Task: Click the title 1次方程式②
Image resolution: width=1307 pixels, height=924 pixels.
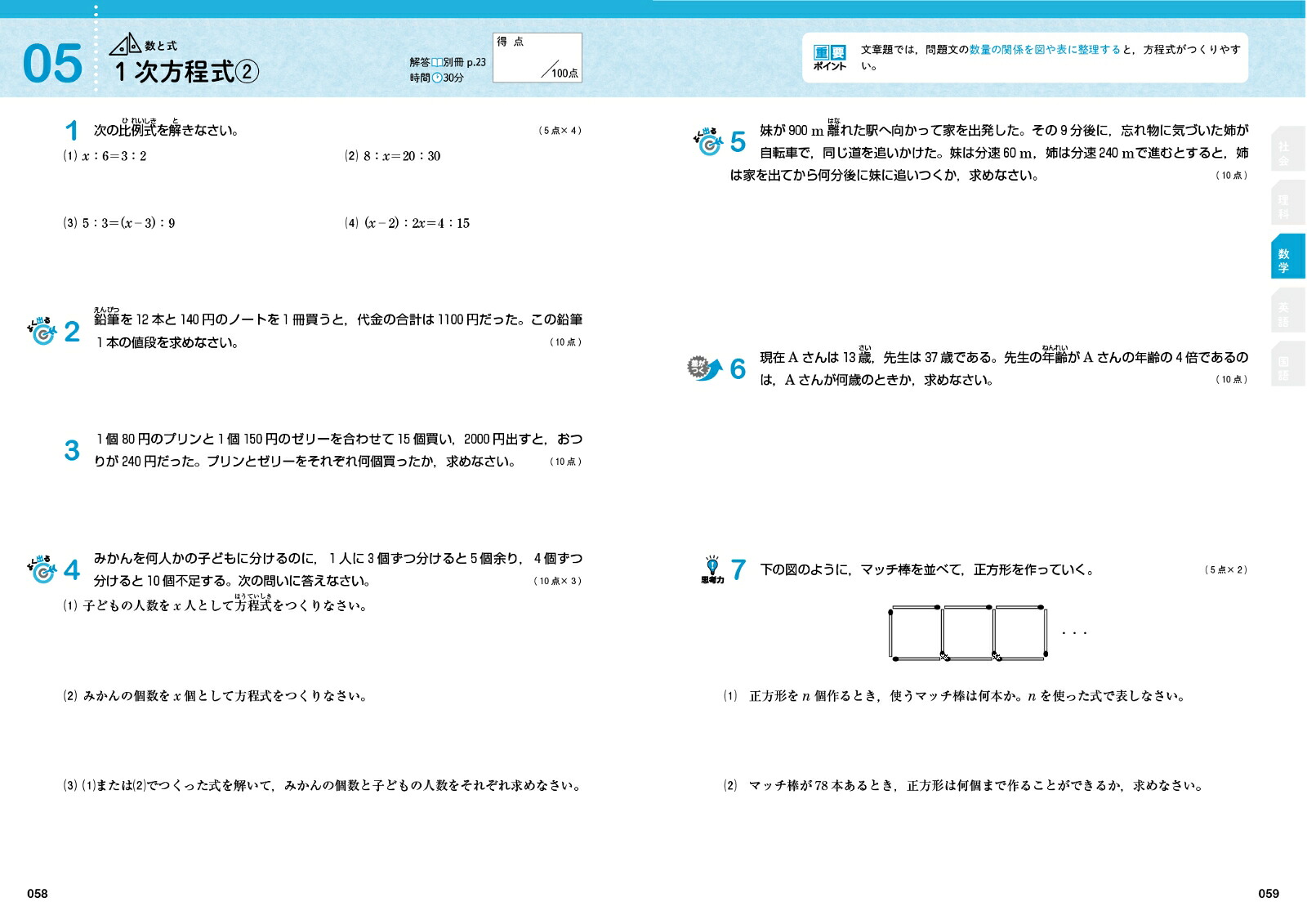Action: coord(186,72)
